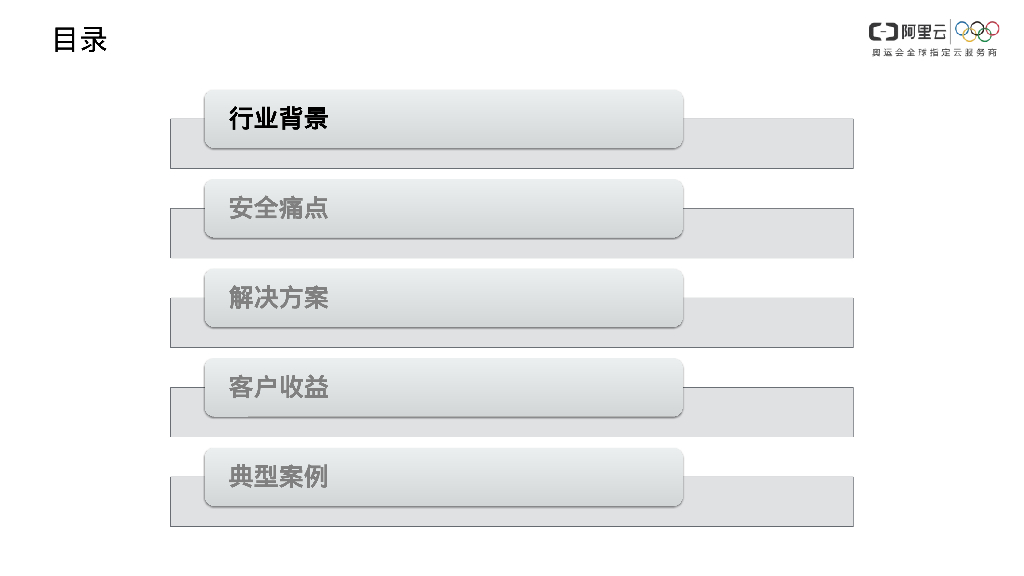Open the 客户收益 section button
Image resolution: width=1024 pixels, height=576 pixels.
coord(443,388)
